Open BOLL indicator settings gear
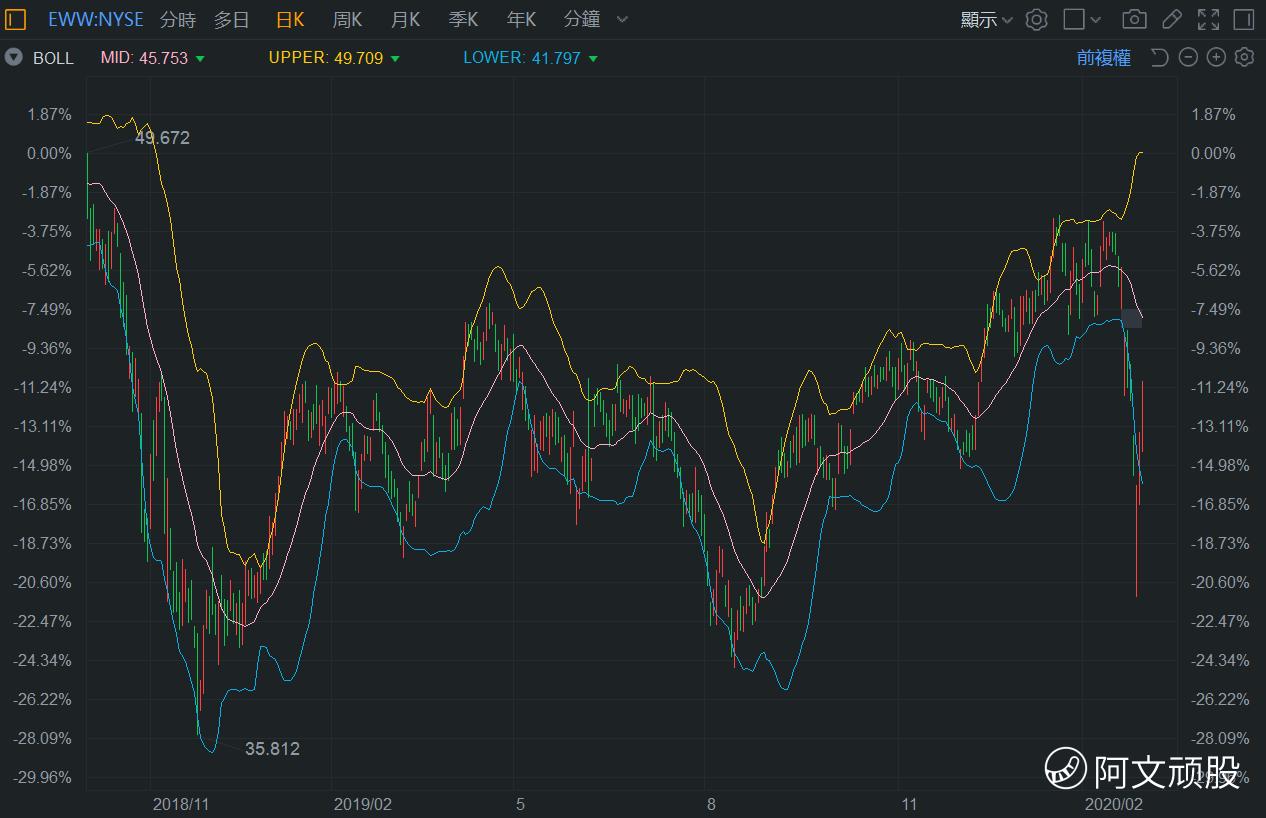Screen dimensions: 1266x818 coord(1244,57)
